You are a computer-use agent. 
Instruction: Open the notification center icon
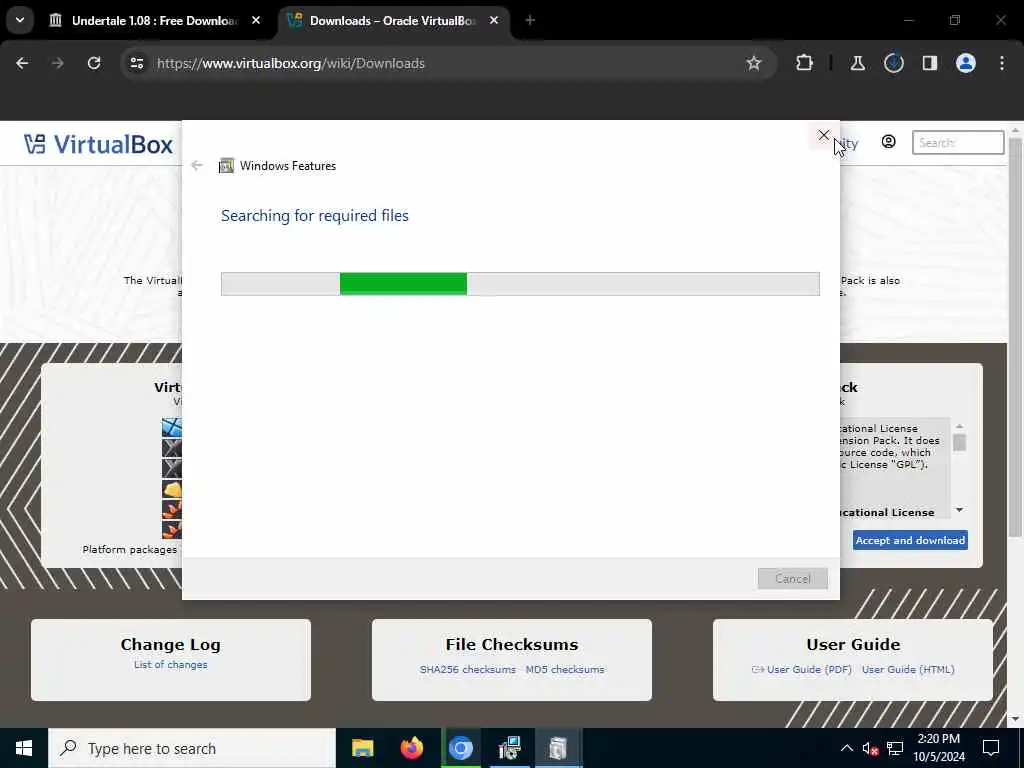click(991, 748)
